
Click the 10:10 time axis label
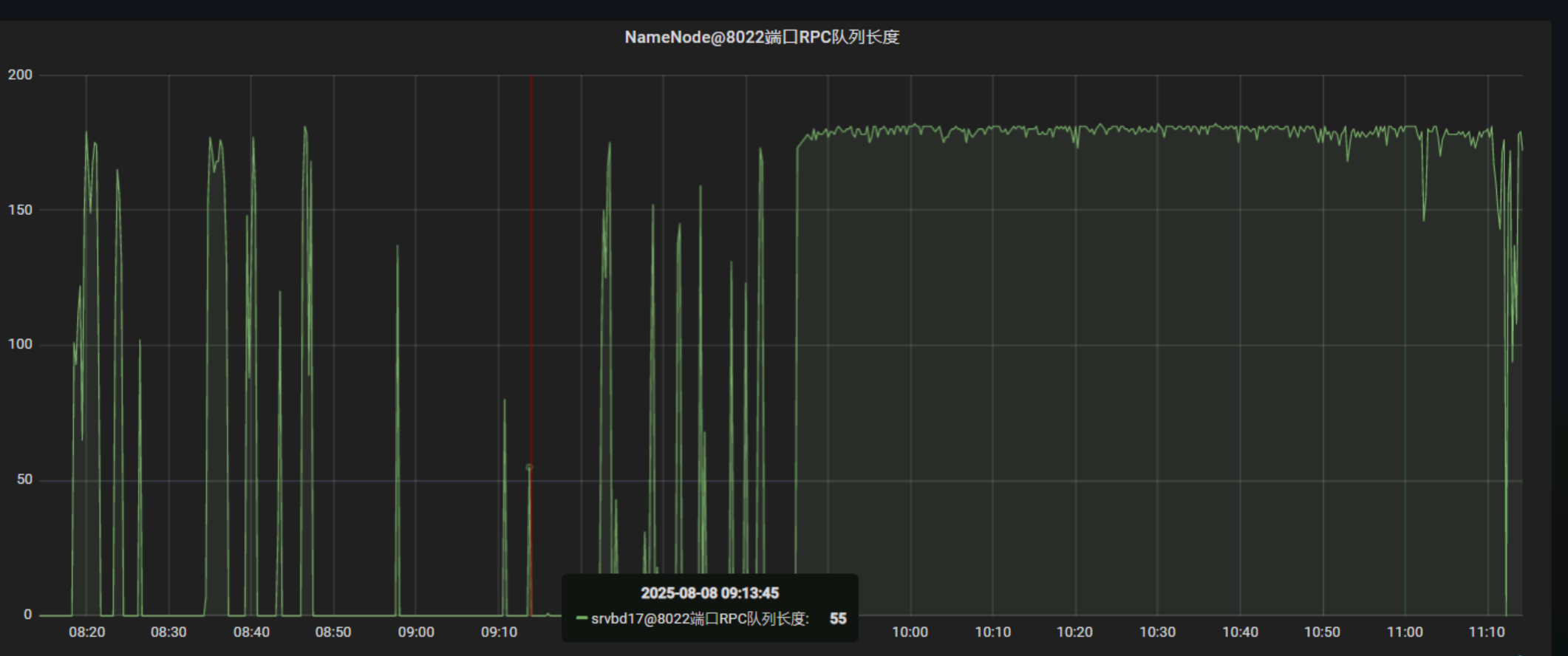[x=992, y=632]
